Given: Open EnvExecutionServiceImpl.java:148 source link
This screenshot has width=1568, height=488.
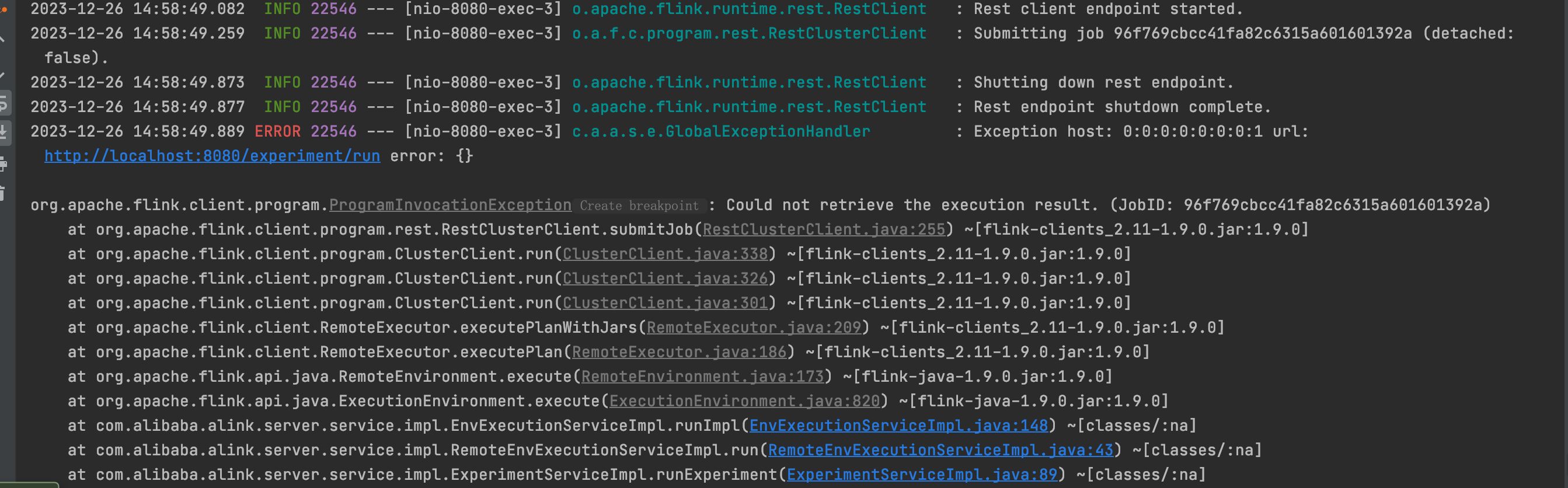Looking at the screenshot, I should pyautogui.click(x=898, y=426).
